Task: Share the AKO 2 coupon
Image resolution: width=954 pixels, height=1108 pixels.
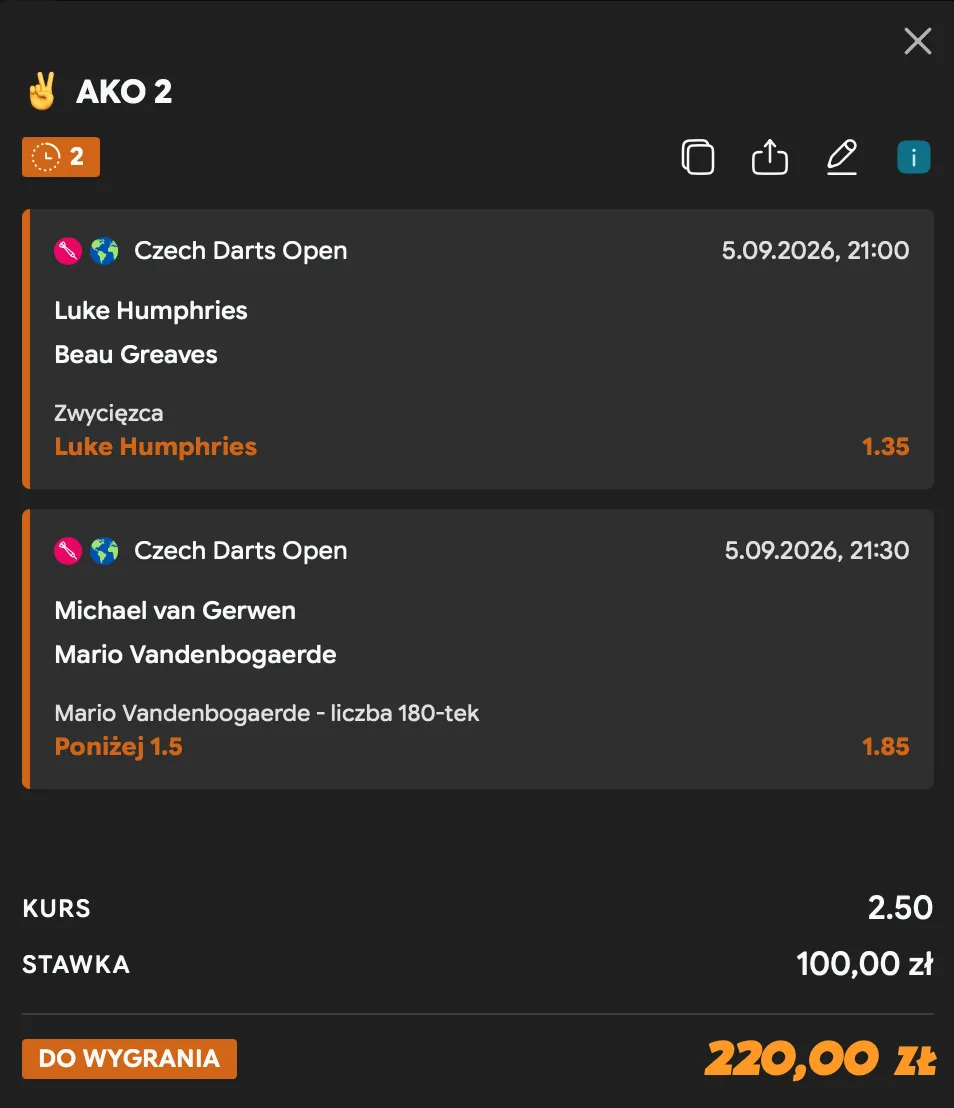Action: point(770,157)
